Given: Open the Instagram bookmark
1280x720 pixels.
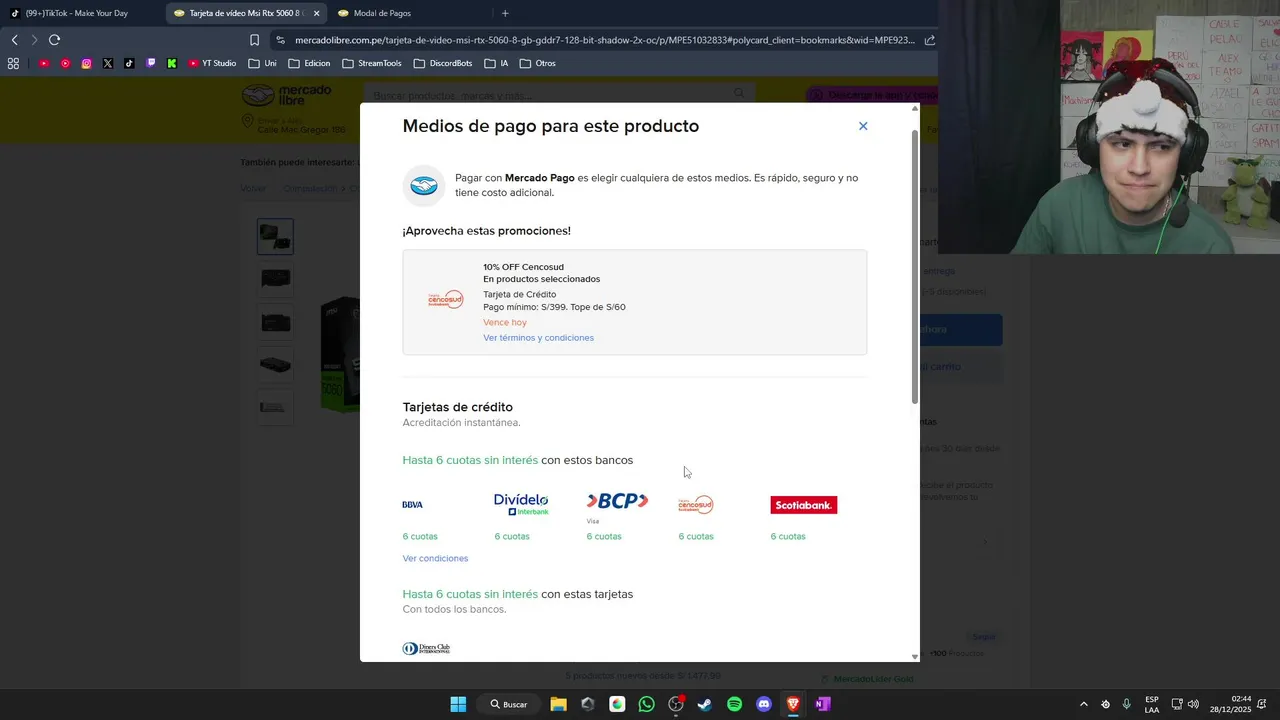Looking at the screenshot, I should 87,63.
